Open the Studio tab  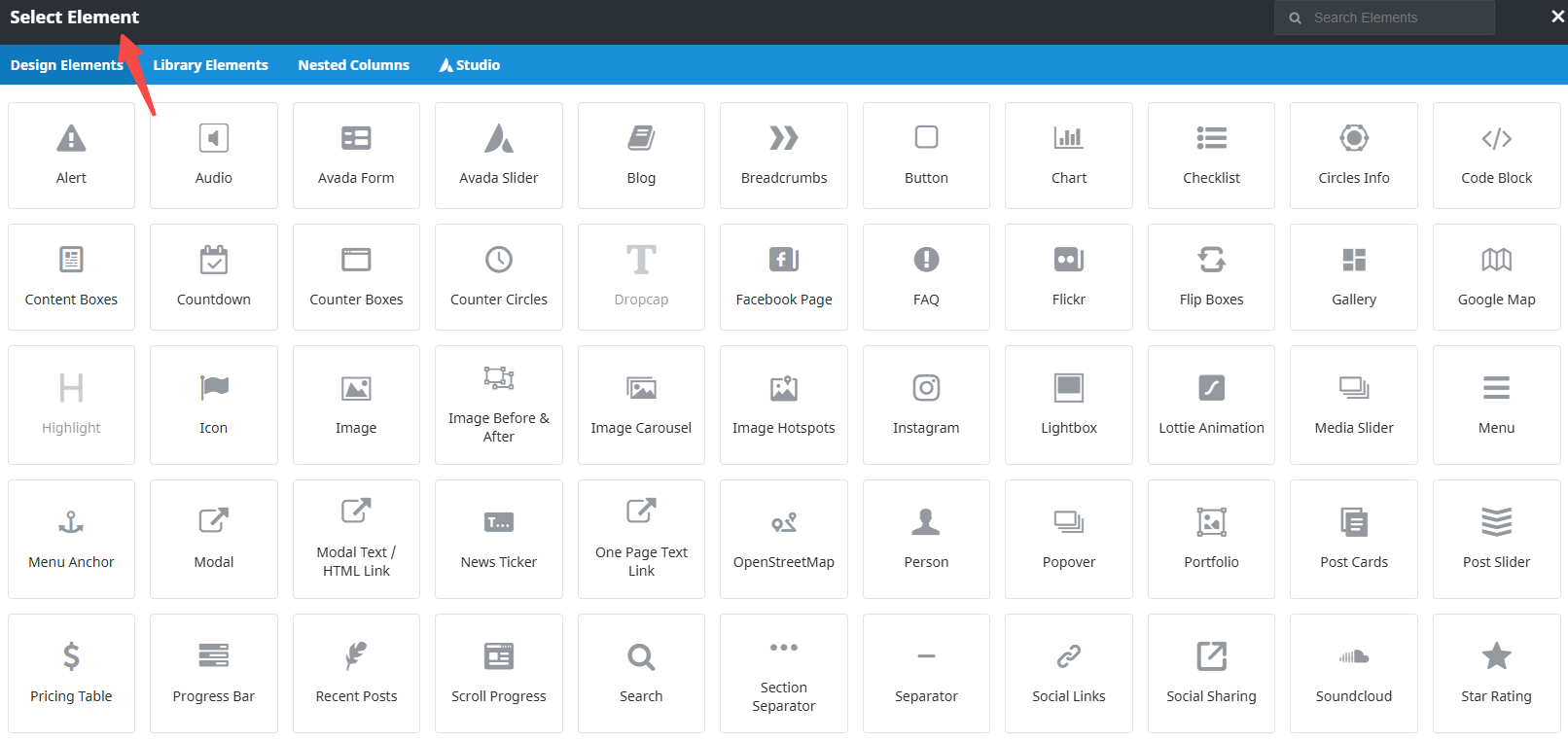pyautogui.click(x=470, y=65)
